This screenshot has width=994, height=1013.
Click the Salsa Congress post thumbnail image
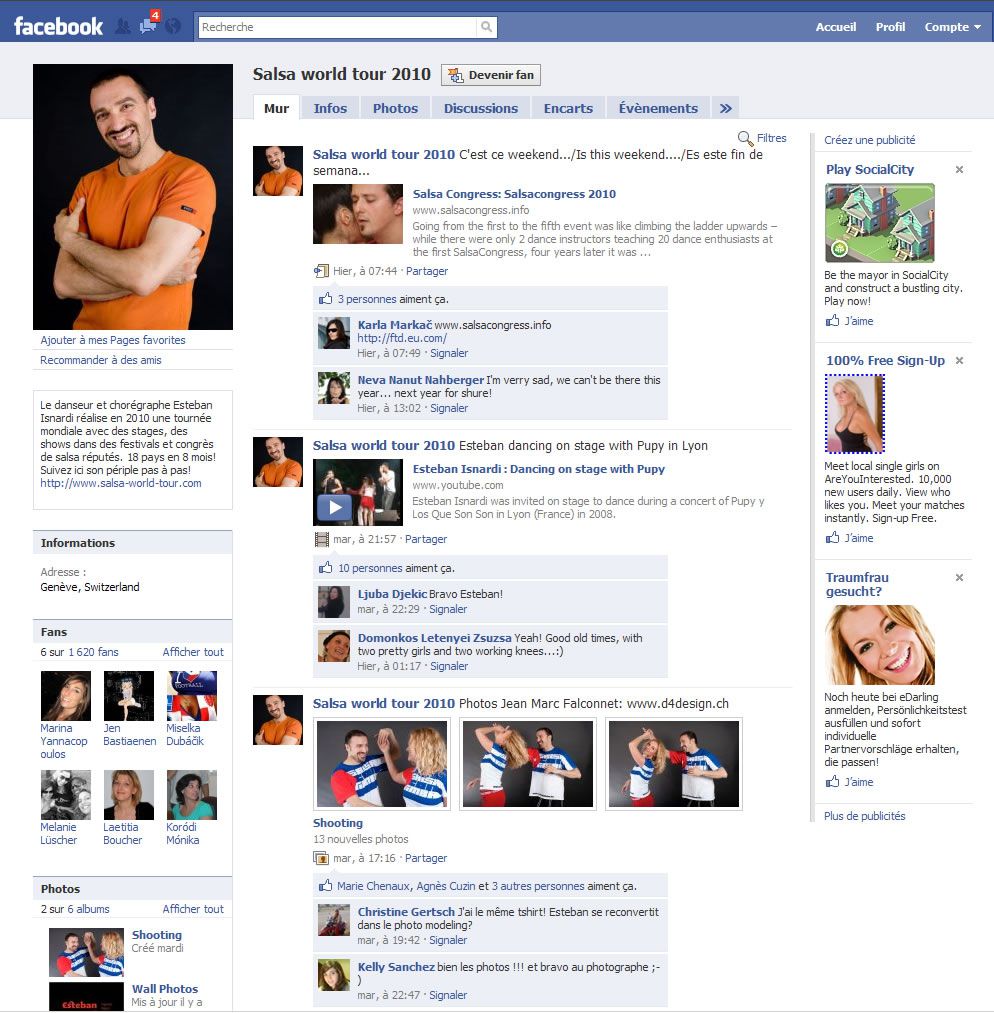point(358,214)
